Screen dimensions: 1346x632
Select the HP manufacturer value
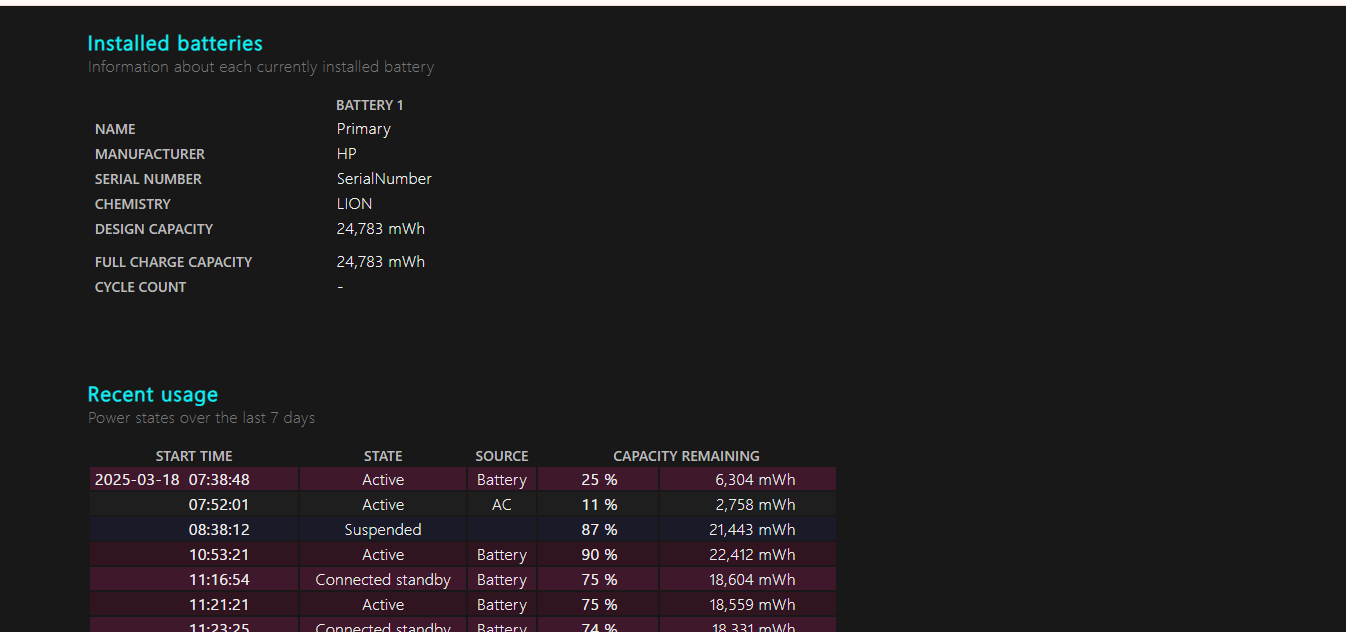point(346,154)
